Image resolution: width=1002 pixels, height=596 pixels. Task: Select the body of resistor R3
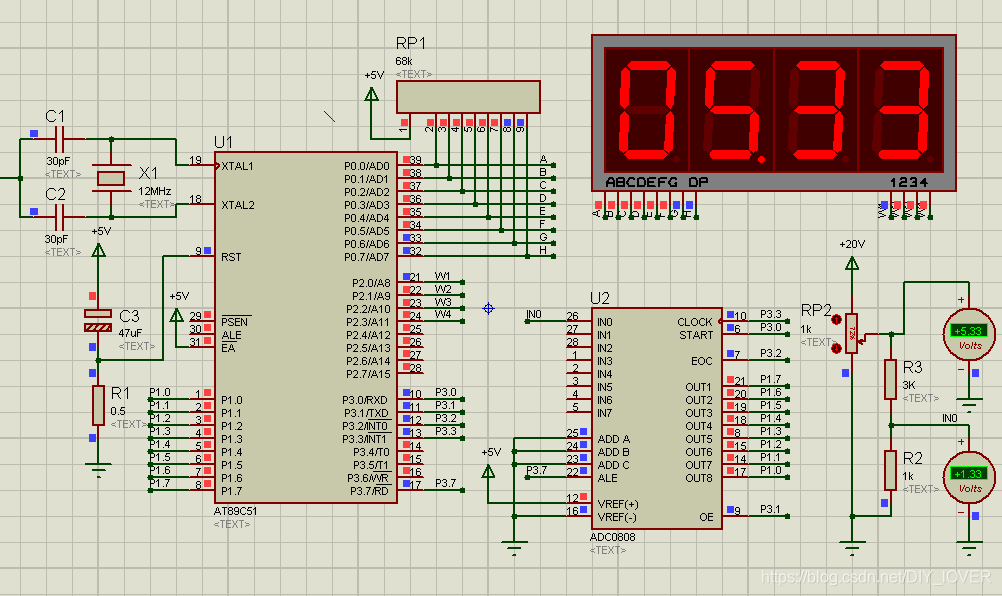pos(890,379)
